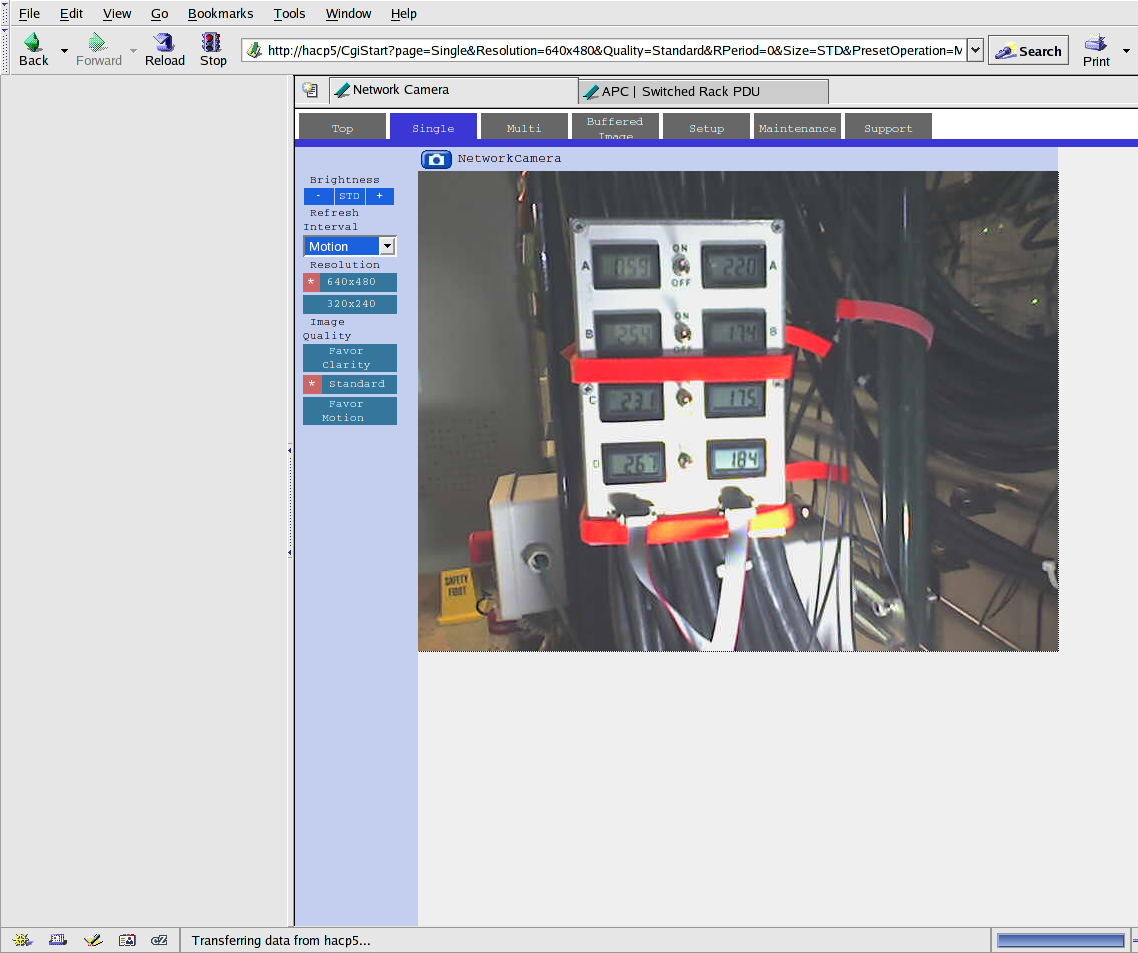Open the View menu
The image size is (1138, 953).
pyautogui.click(x=117, y=13)
